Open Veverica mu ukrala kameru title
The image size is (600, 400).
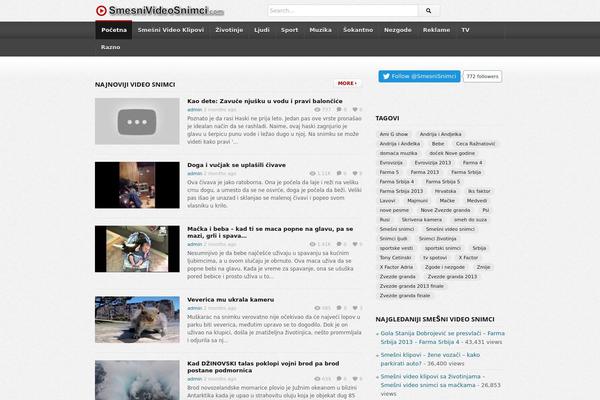pos(230,300)
